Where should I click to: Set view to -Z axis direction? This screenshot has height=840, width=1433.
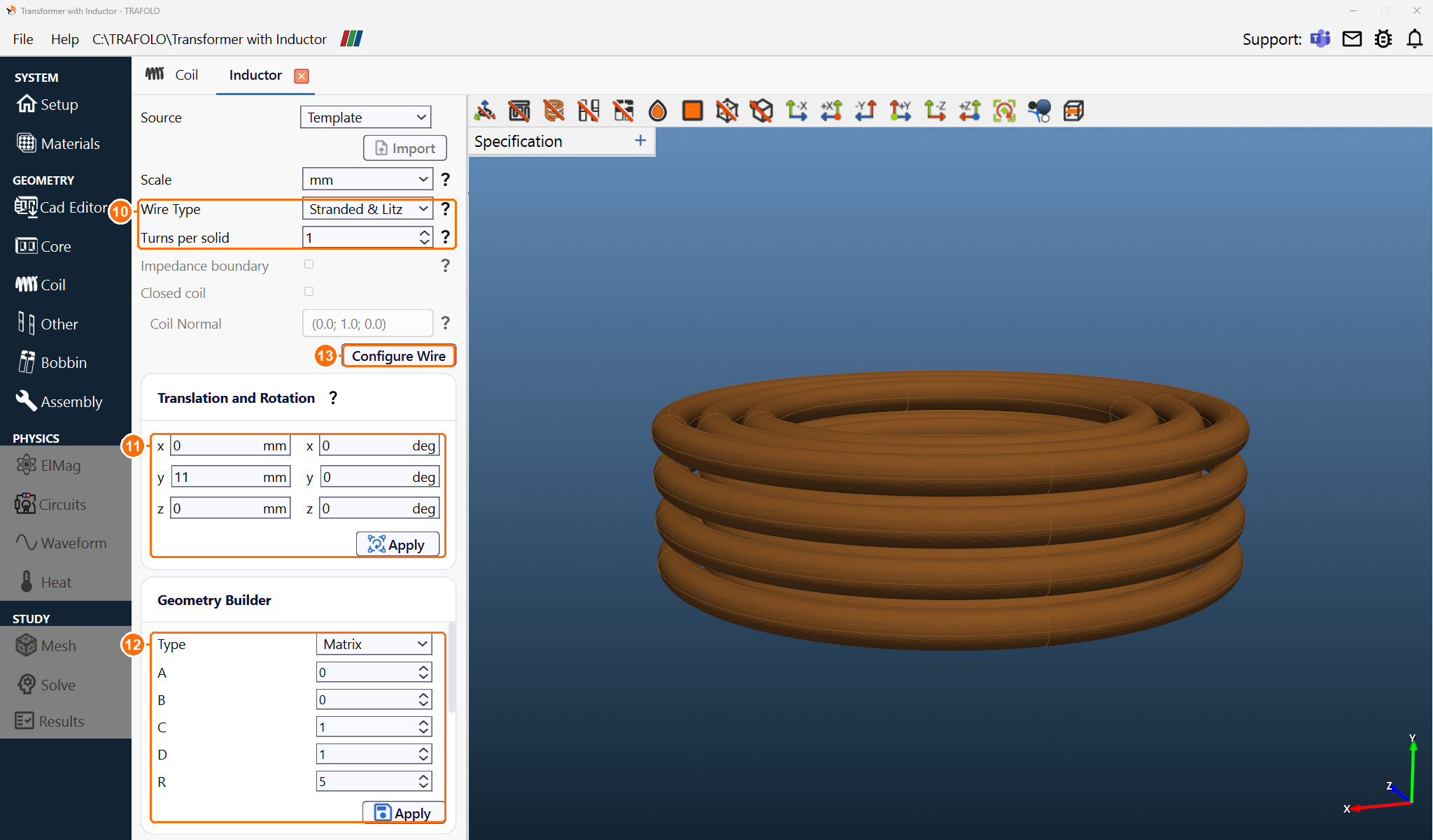[x=935, y=111]
